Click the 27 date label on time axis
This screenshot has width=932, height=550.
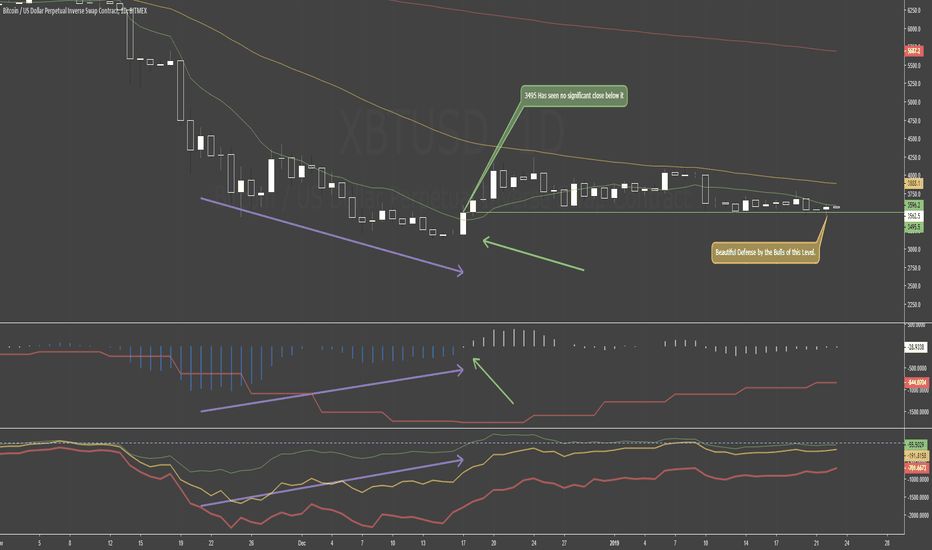click(x=564, y=543)
